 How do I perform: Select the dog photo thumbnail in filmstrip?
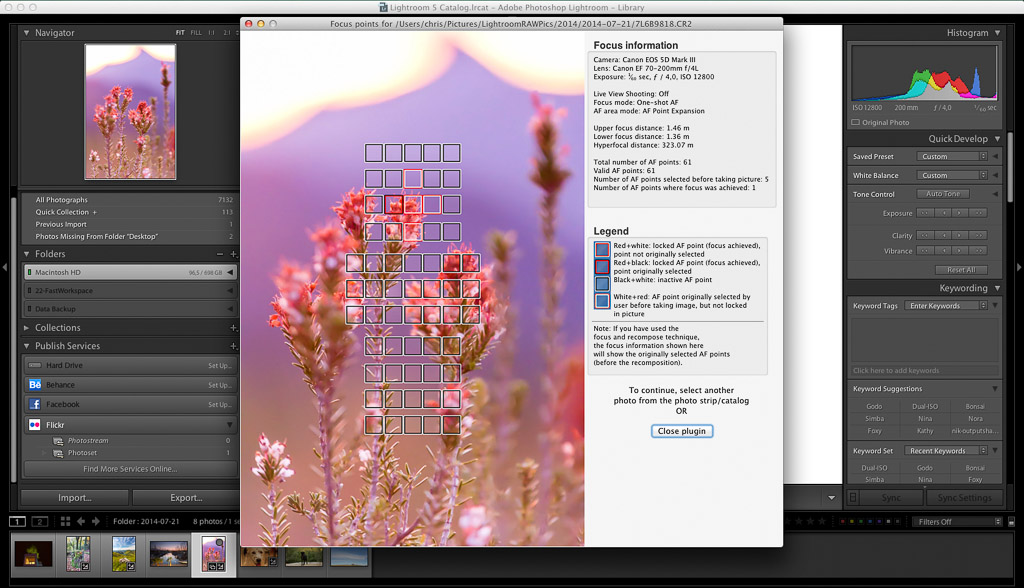click(259, 557)
